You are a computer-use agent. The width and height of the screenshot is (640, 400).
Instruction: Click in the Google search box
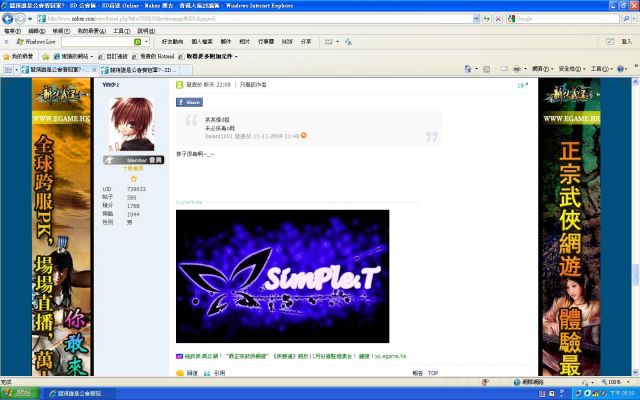[x=560, y=19]
